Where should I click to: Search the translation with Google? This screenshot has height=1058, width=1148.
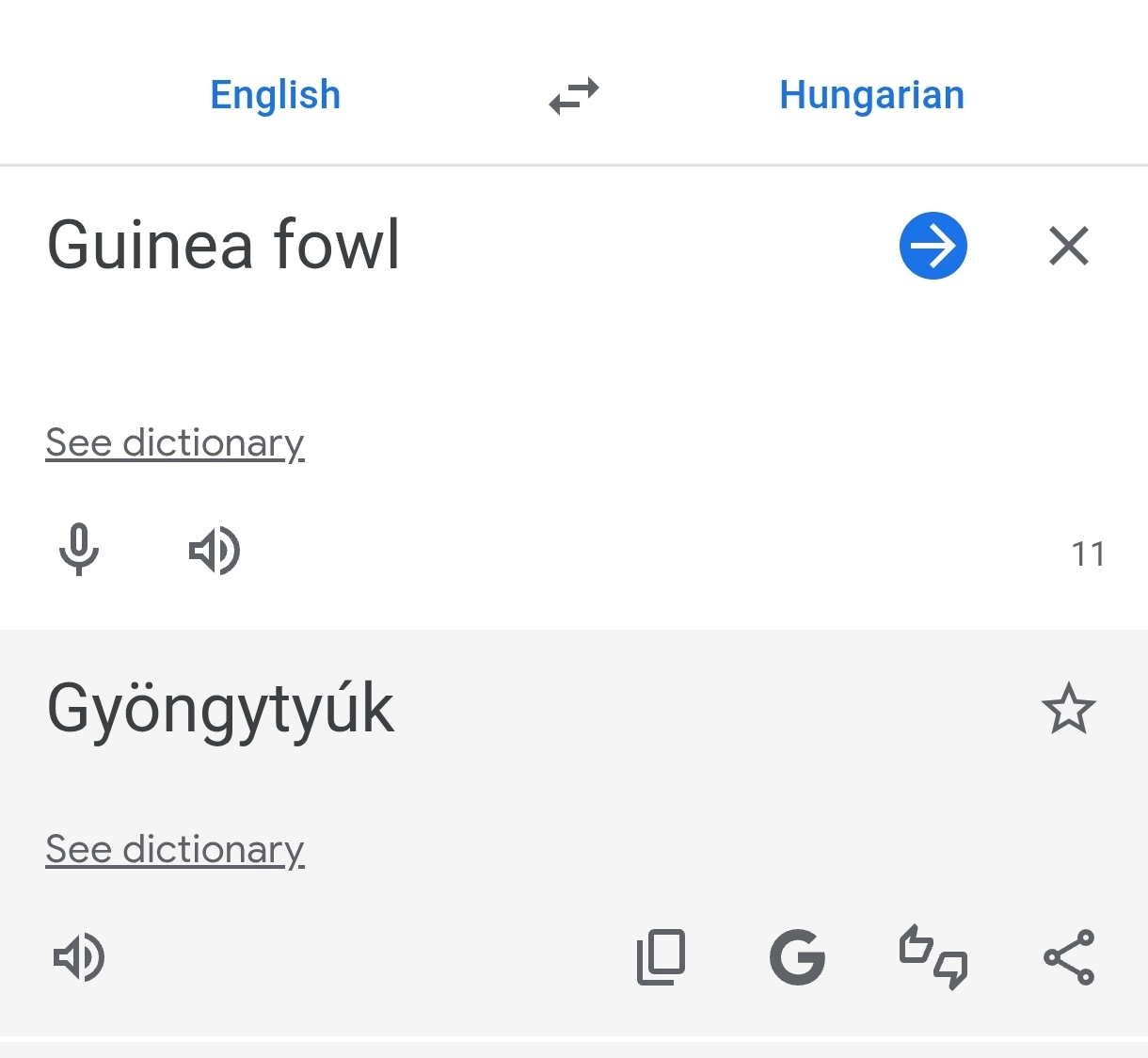[x=797, y=957]
